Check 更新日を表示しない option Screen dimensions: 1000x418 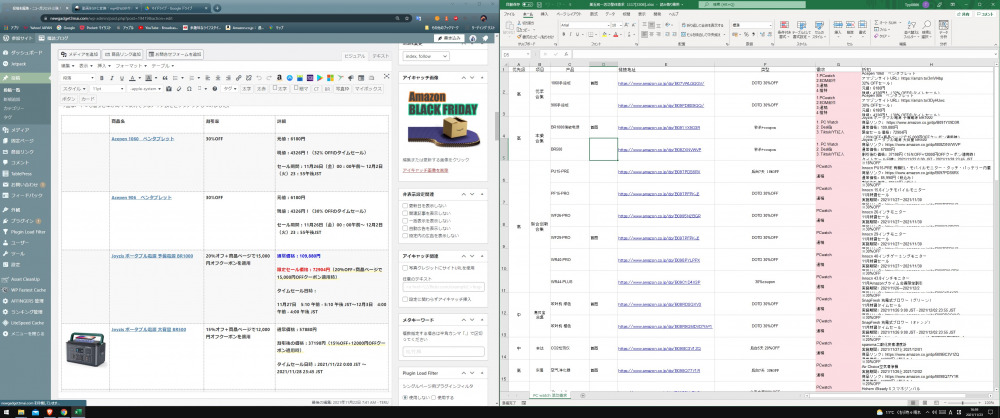tap(405, 206)
